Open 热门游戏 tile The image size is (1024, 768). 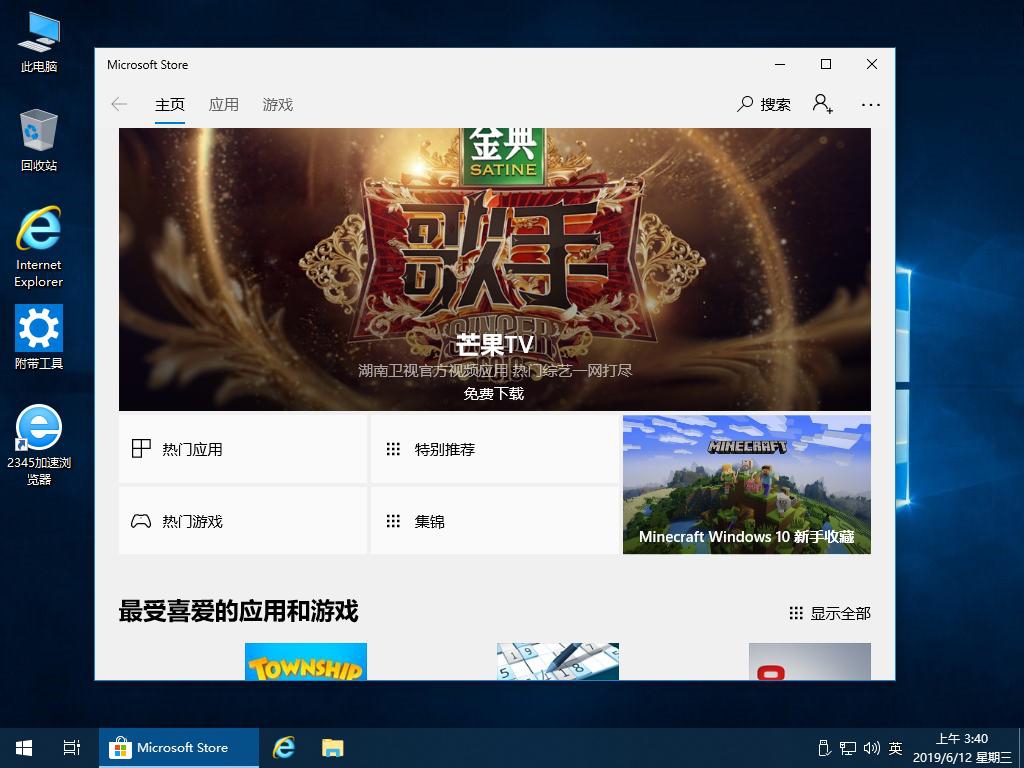(242, 521)
